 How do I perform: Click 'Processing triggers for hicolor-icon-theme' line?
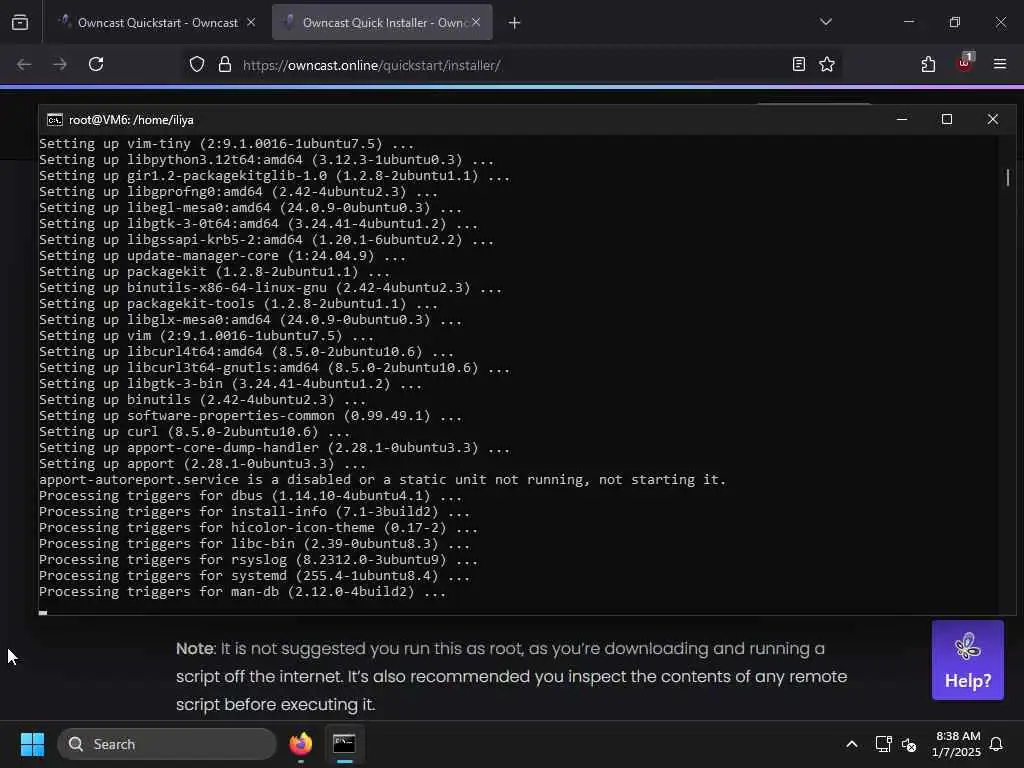click(x=258, y=528)
